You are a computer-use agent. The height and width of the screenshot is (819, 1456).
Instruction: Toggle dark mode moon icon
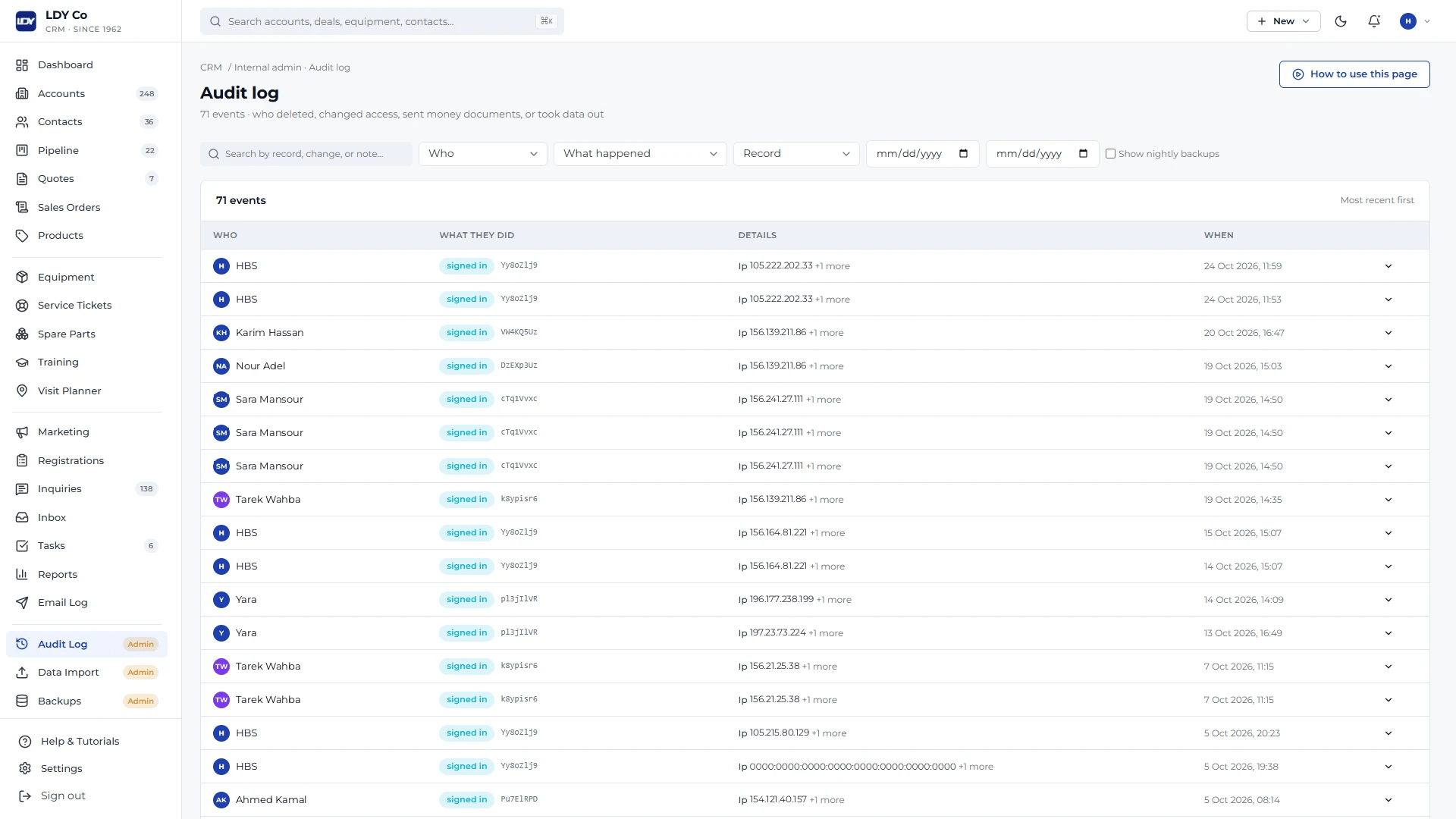coord(1341,21)
